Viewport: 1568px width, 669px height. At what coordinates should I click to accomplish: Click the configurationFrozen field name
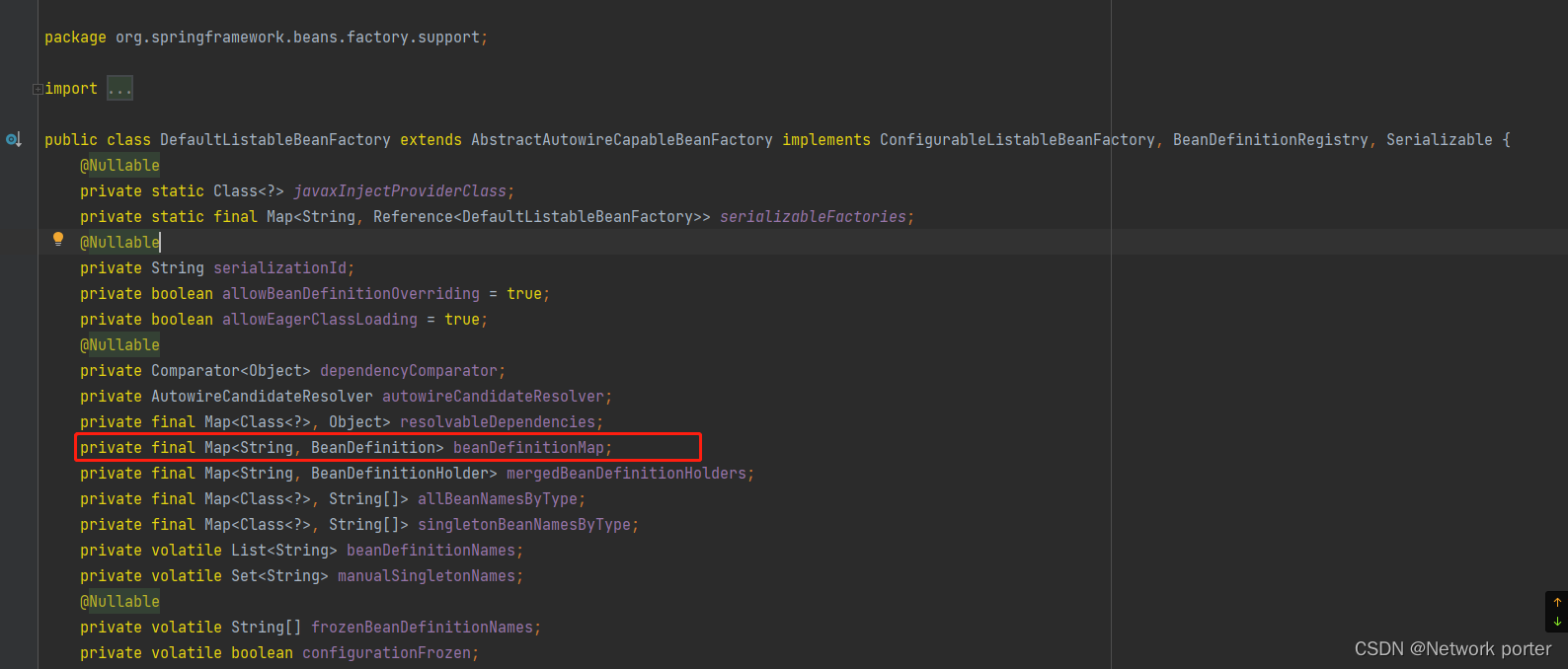click(x=386, y=653)
